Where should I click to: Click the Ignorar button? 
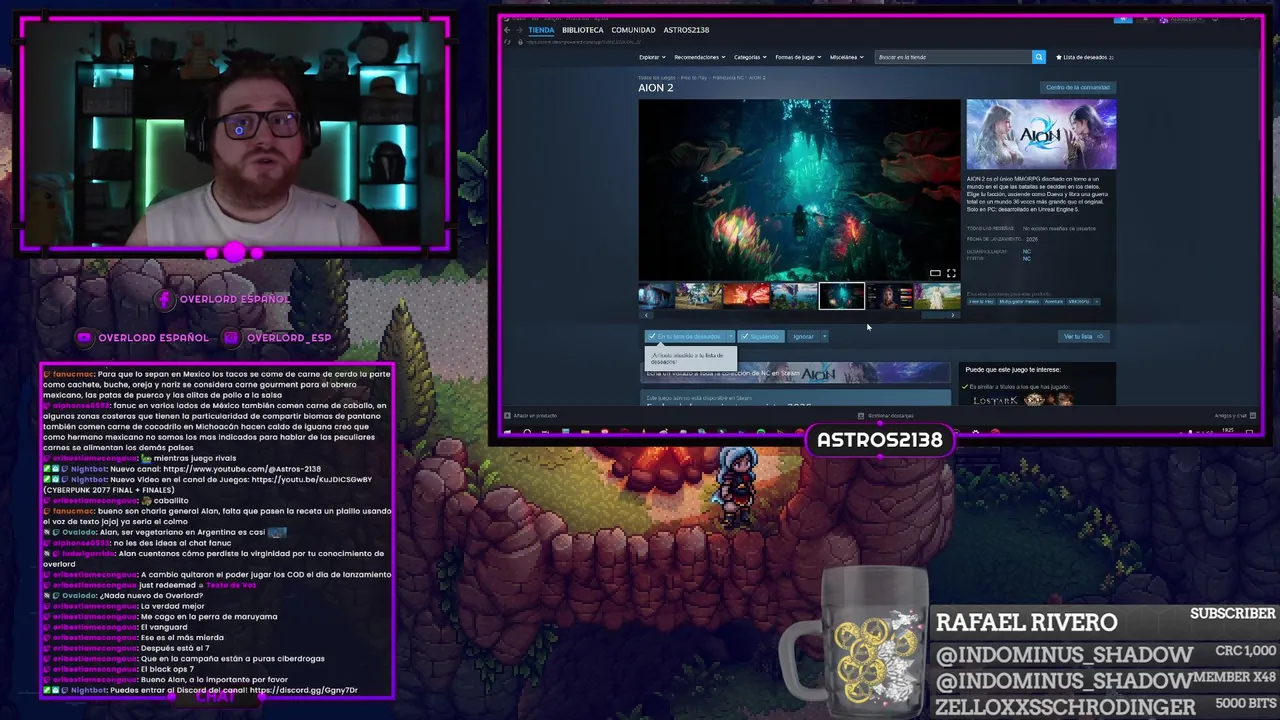pos(803,336)
